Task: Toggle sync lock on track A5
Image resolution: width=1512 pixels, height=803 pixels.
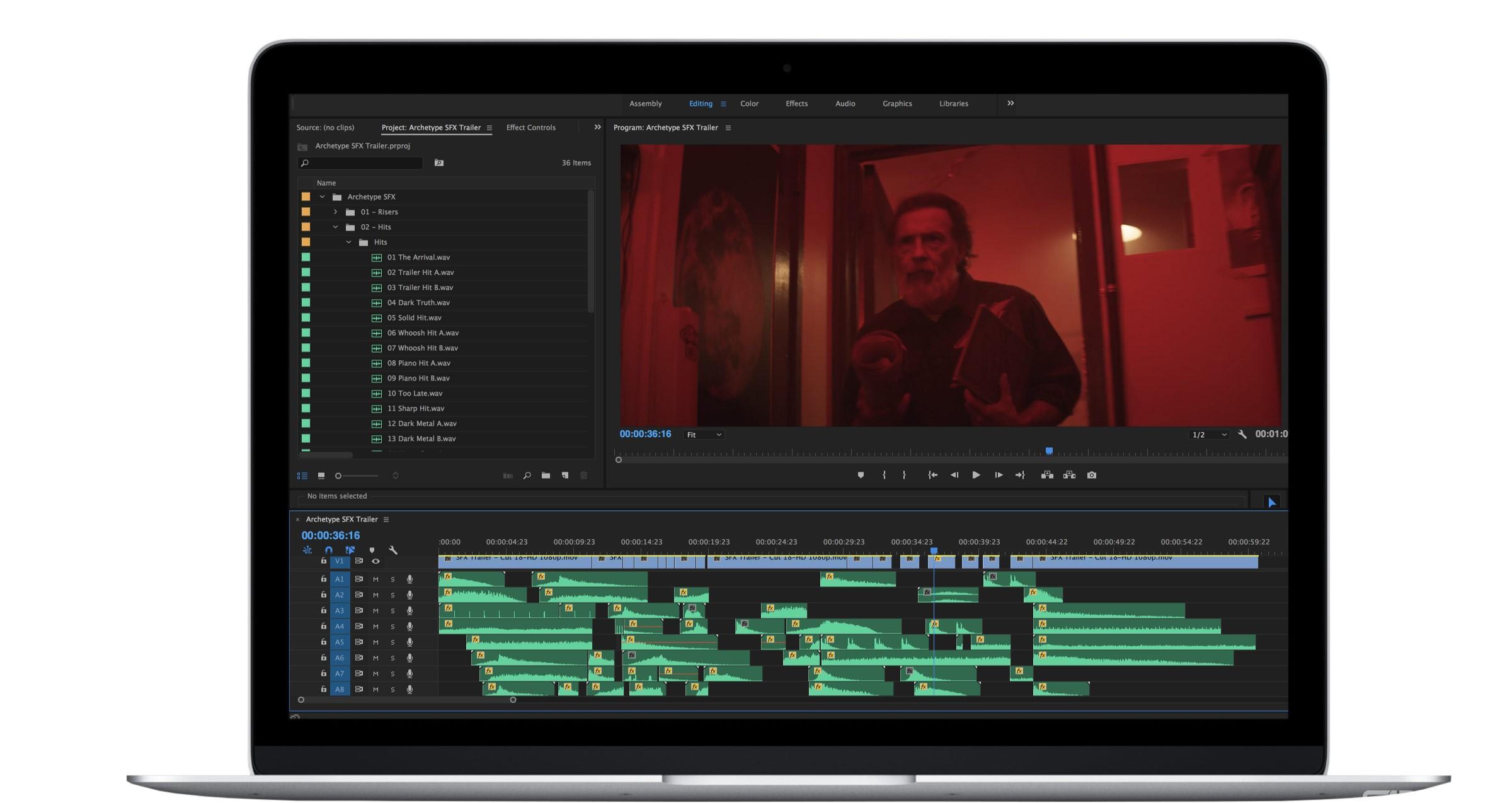Action: (x=358, y=642)
